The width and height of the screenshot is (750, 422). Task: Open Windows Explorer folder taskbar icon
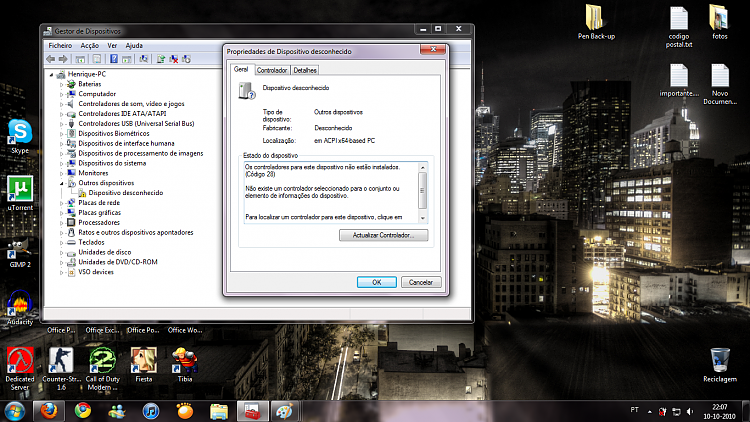point(219,411)
